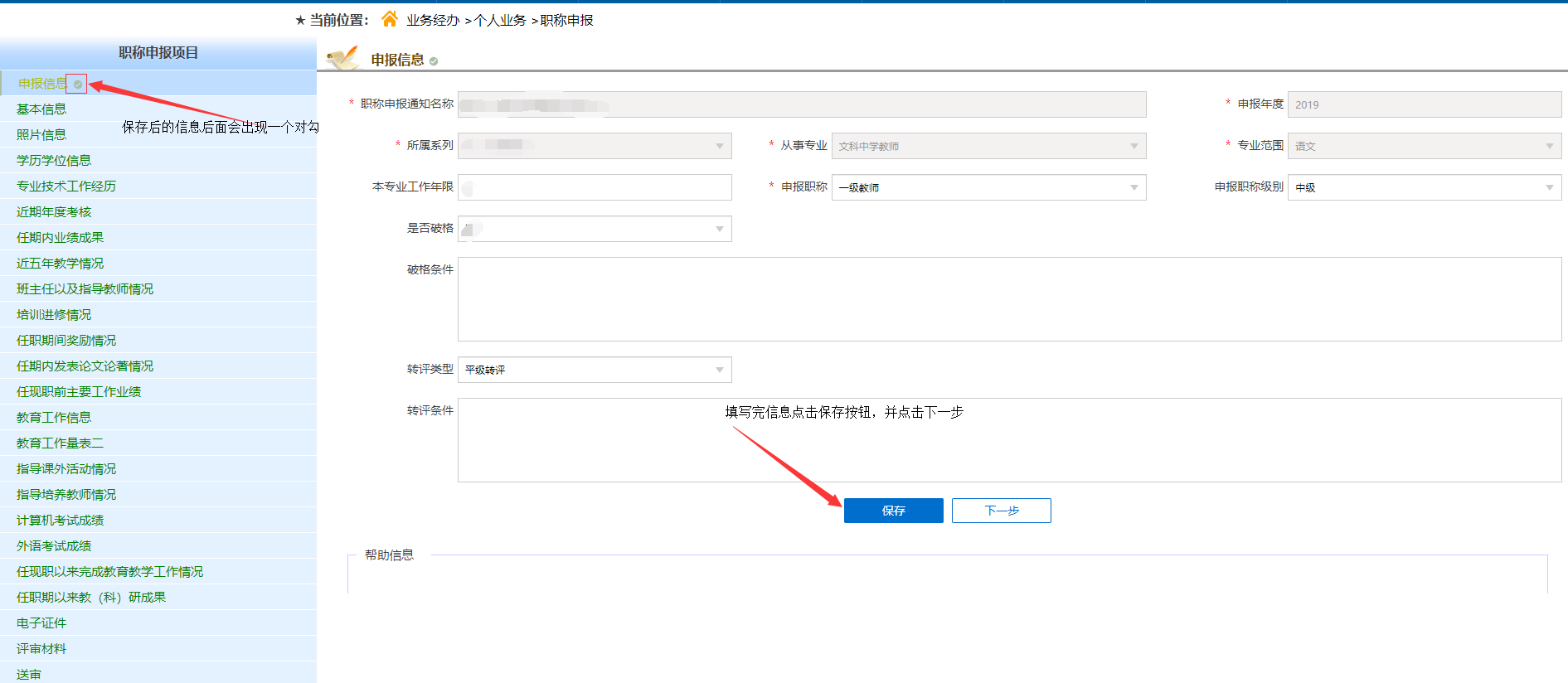Image resolution: width=1568 pixels, height=683 pixels.
Task: Click the orange home icon in breadcrumb
Action: click(389, 18)
